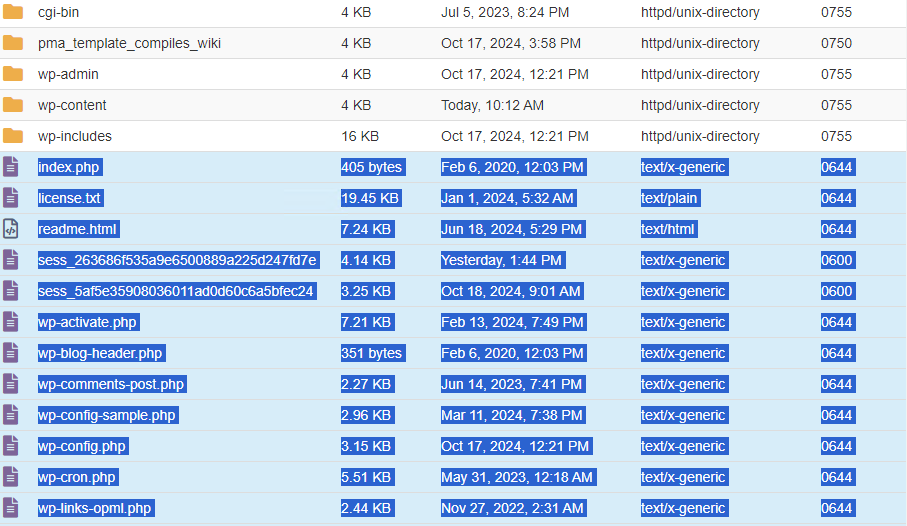This screenshot has height=526, width=907.
Task: Click the Nov 27, 2022, 2:31 AM date
Action: pyautogui.click(x=513, y=508)
